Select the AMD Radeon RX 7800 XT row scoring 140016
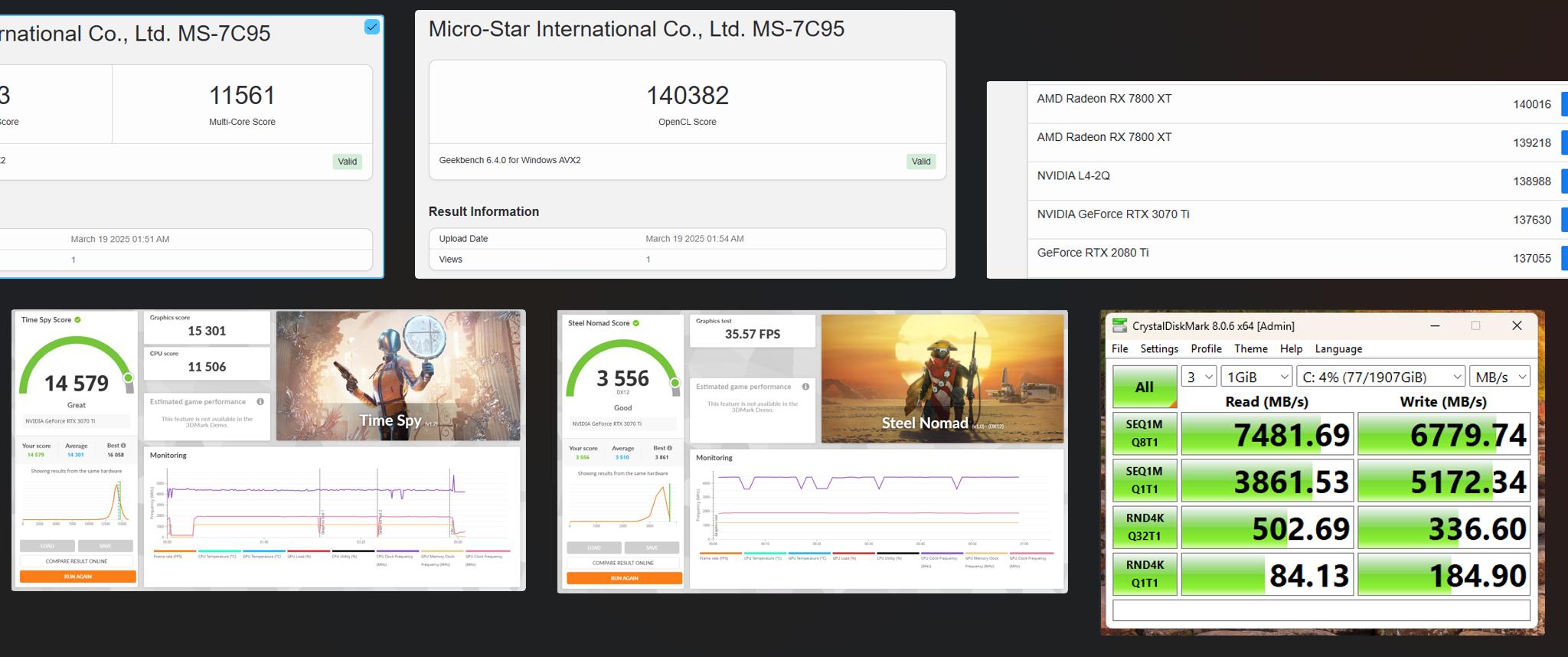The image size is (1568, 657). point(1298,104)
